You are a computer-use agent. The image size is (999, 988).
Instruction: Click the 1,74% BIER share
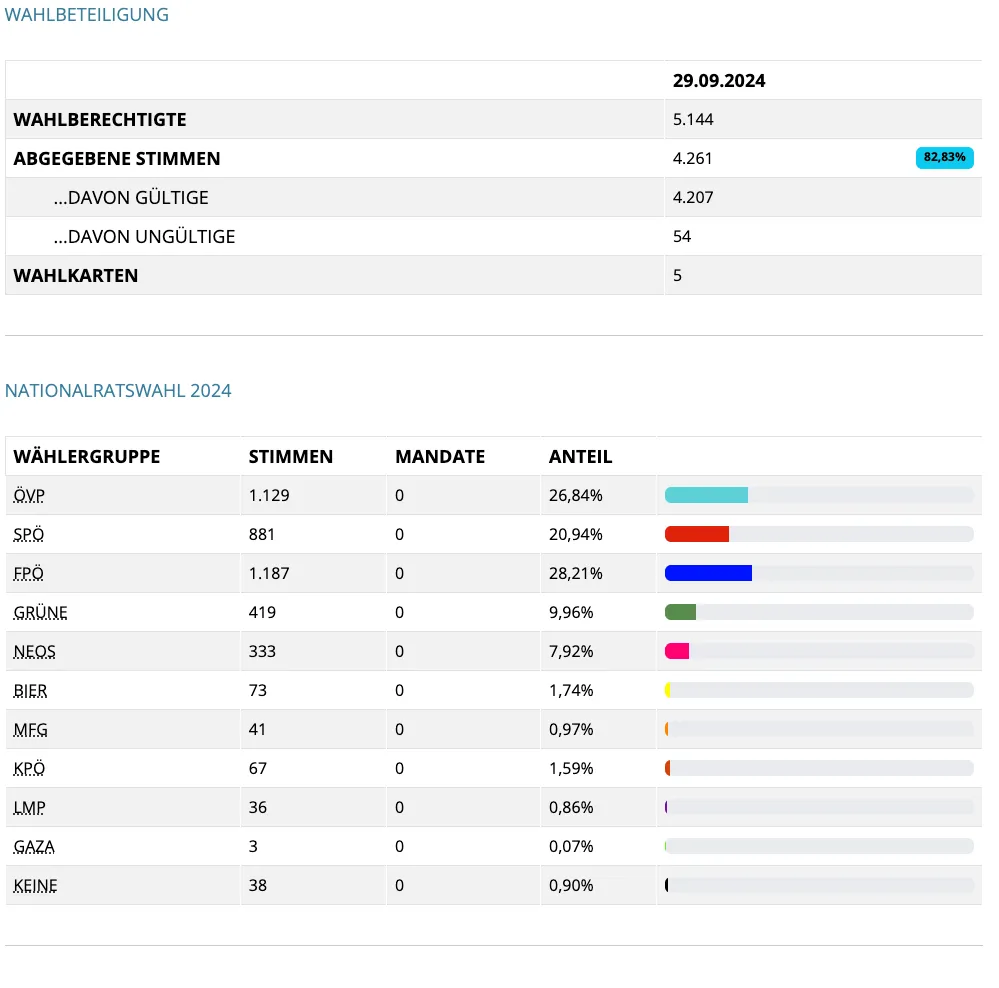[571, 691]
